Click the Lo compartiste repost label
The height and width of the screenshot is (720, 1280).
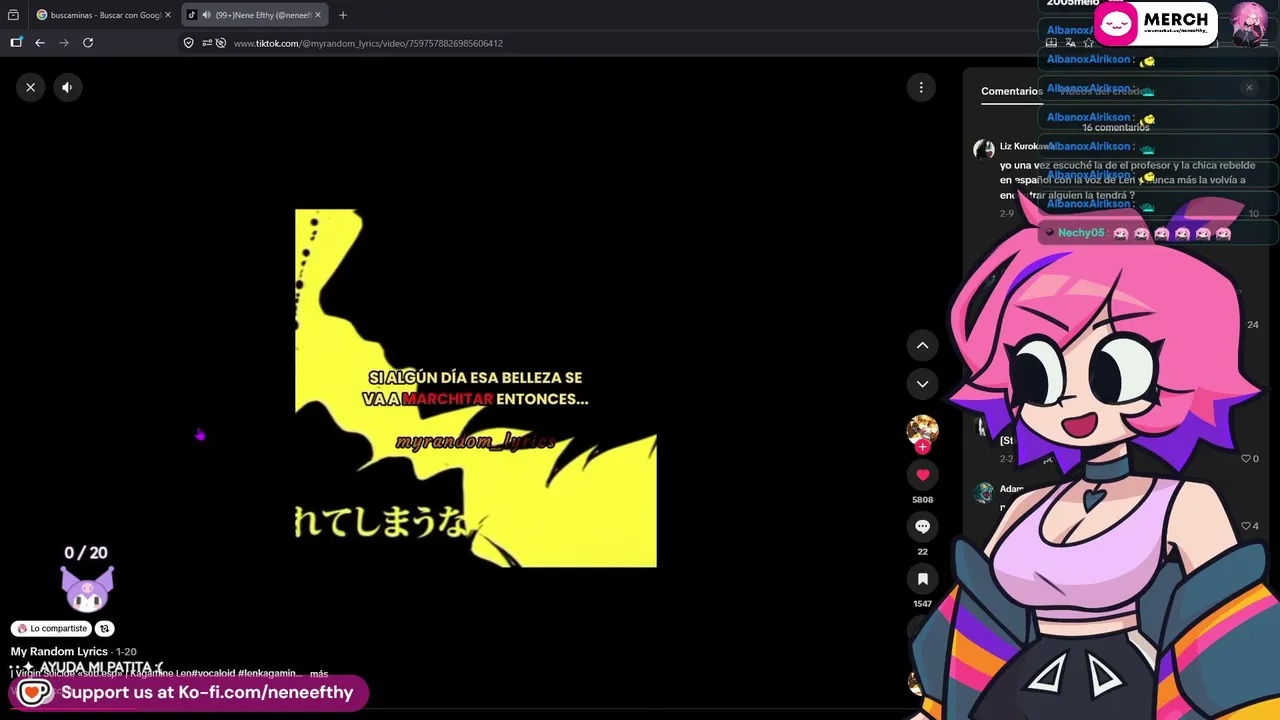tap(52, 629)
